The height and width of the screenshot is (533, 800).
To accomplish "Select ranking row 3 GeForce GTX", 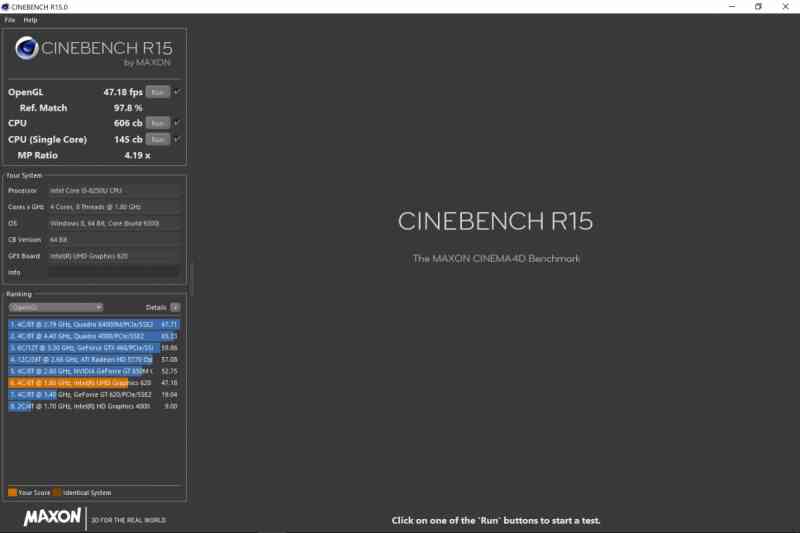I will coord(94,348).
